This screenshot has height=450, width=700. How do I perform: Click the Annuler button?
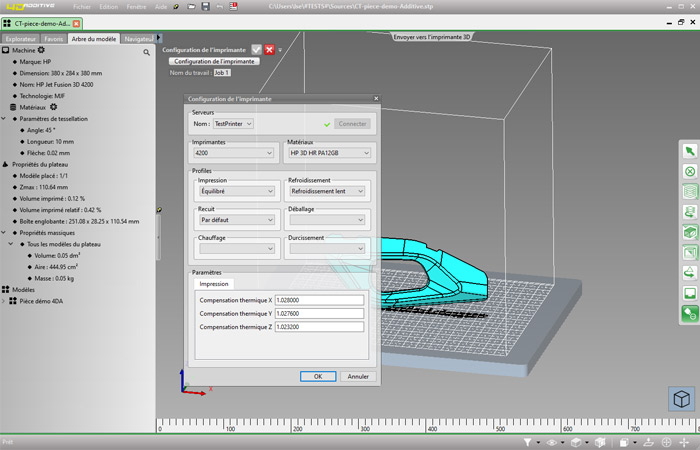[358, 376]
